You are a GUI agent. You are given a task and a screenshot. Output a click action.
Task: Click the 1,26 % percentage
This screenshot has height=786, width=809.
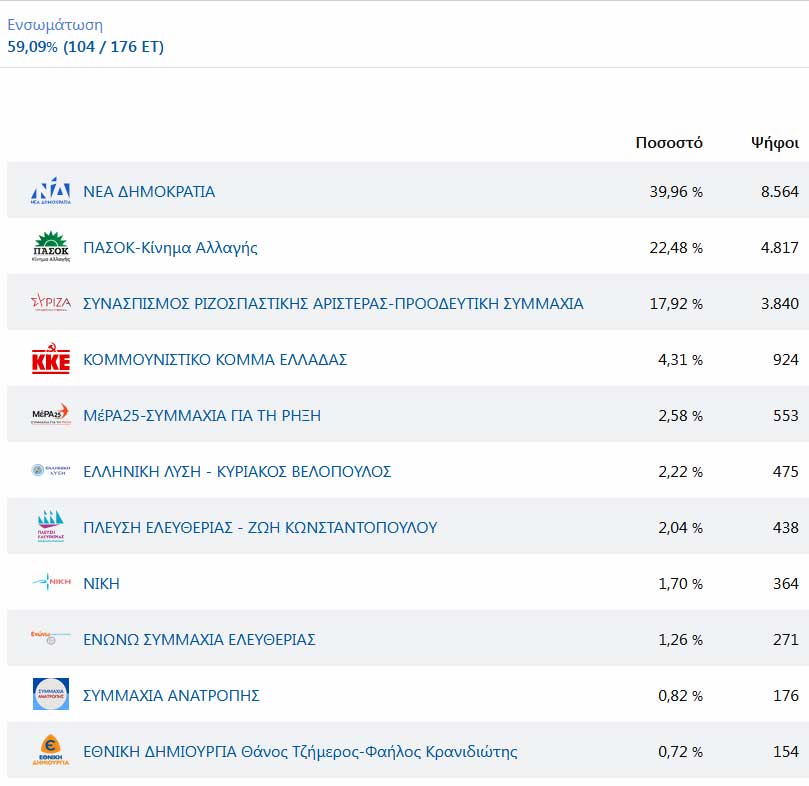tap(680, 640)
